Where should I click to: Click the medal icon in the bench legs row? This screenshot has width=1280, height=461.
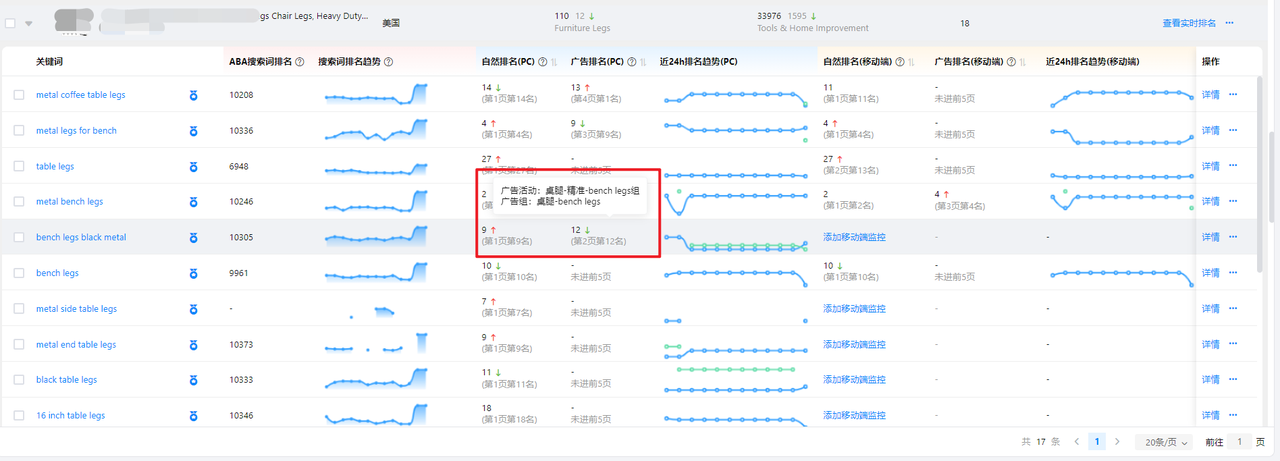coord(194,273)
